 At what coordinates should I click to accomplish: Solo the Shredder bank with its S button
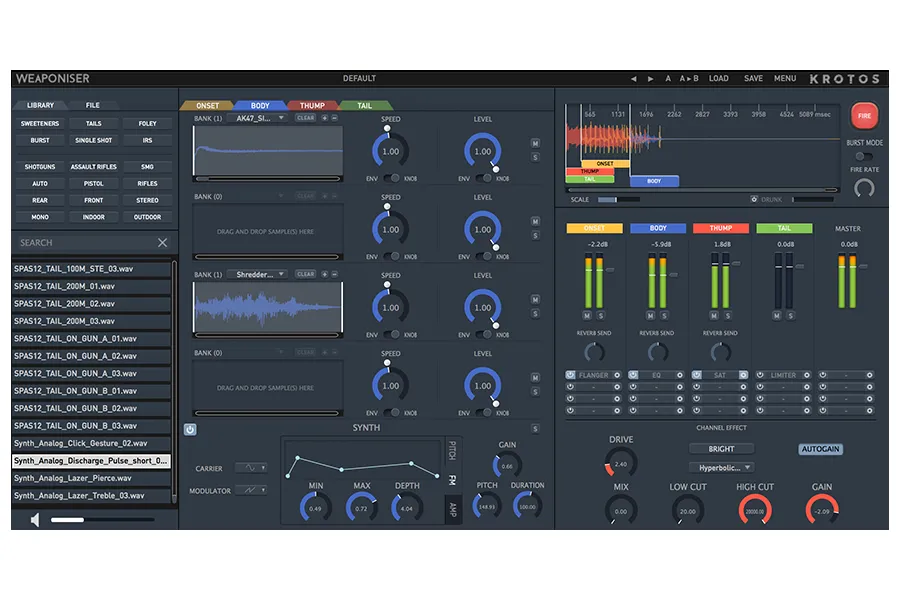click(x=535, y=313)
